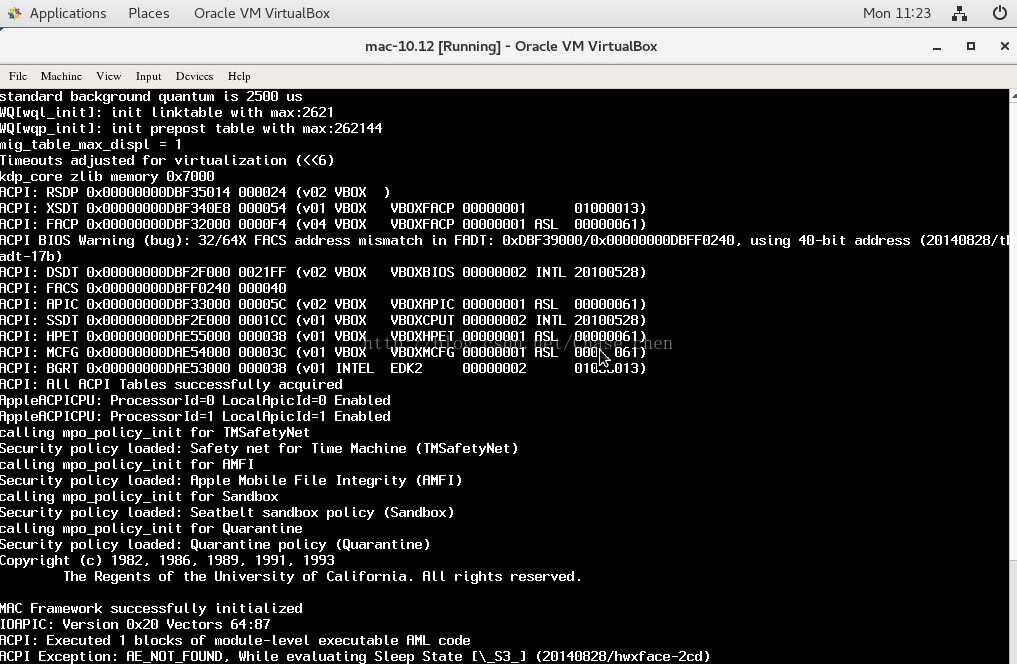Screen dimensions: 1017x664
Task: Click the 'ACPI: BGRT' line
Action: click(323, 368)
